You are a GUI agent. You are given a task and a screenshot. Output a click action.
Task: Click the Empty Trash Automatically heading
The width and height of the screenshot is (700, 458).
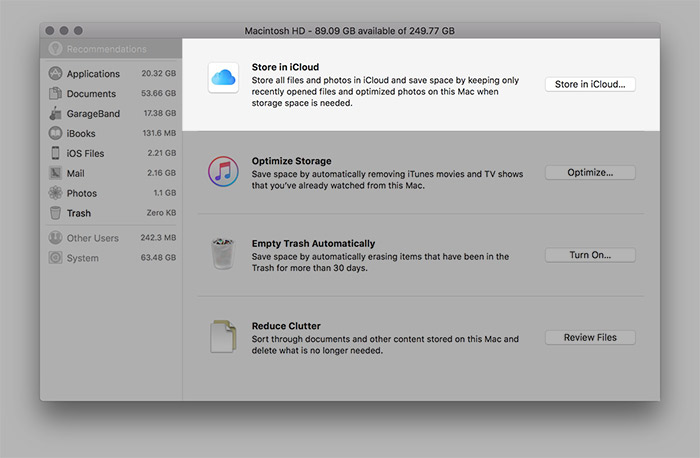[x=313, y=243]
